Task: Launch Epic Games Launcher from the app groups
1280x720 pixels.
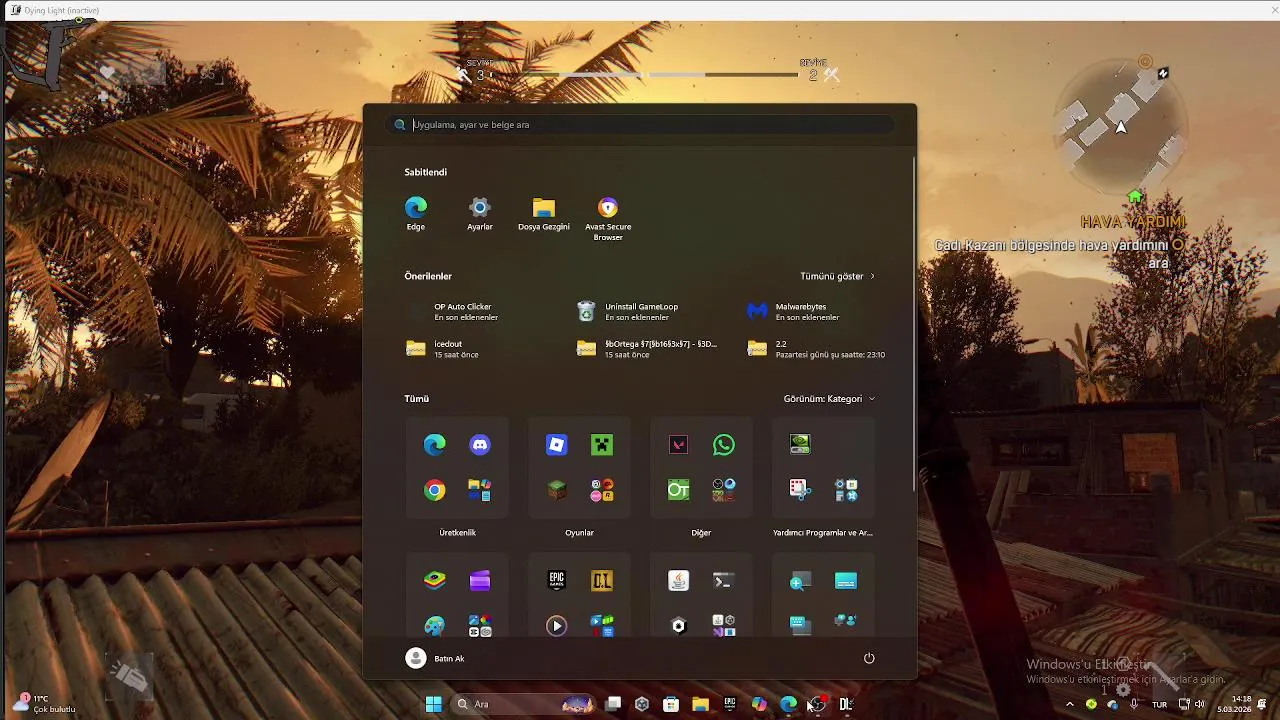Action: pyautogui.click(x=557, y=580)
